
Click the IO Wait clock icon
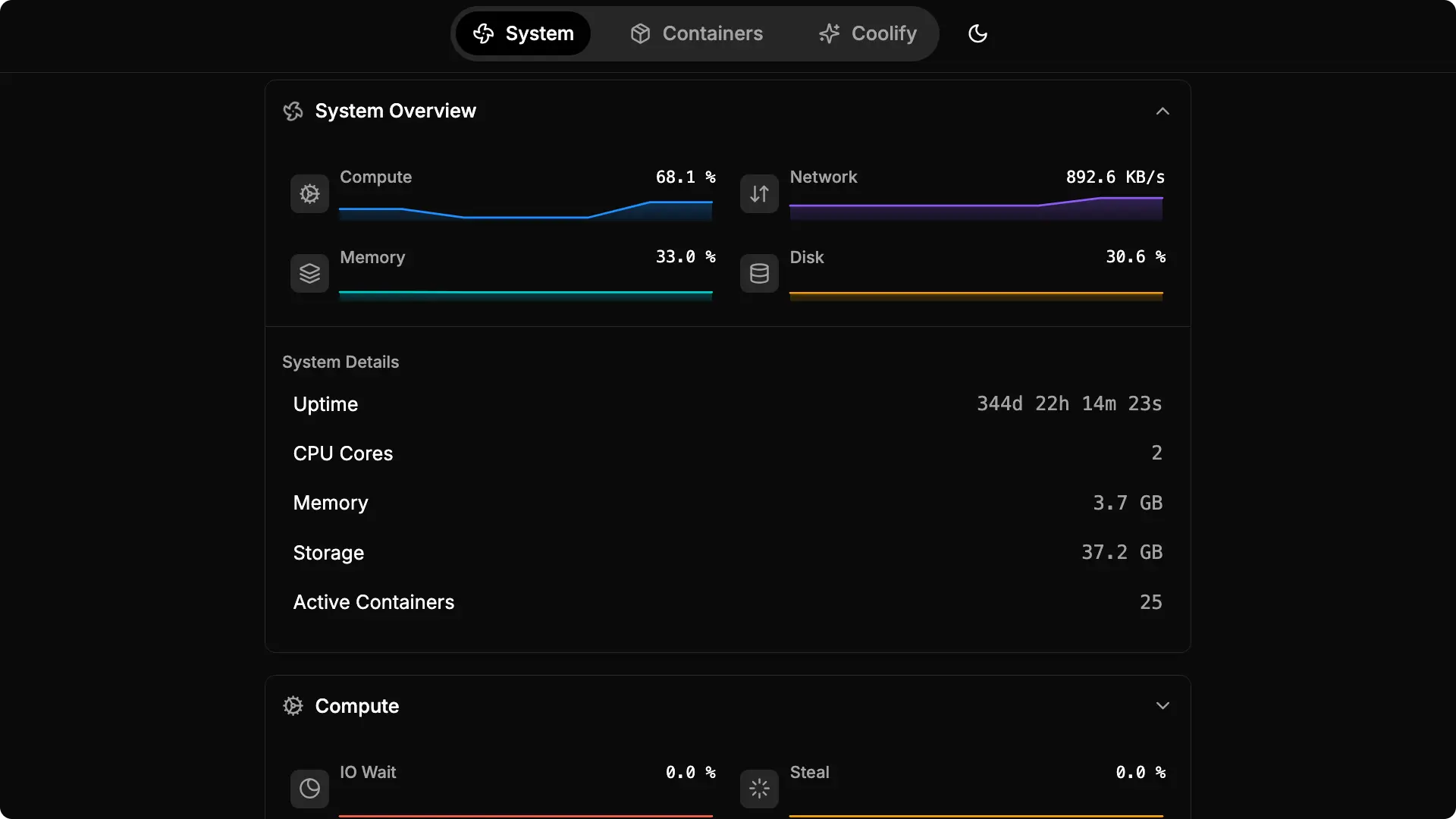(x=309, y=789)
